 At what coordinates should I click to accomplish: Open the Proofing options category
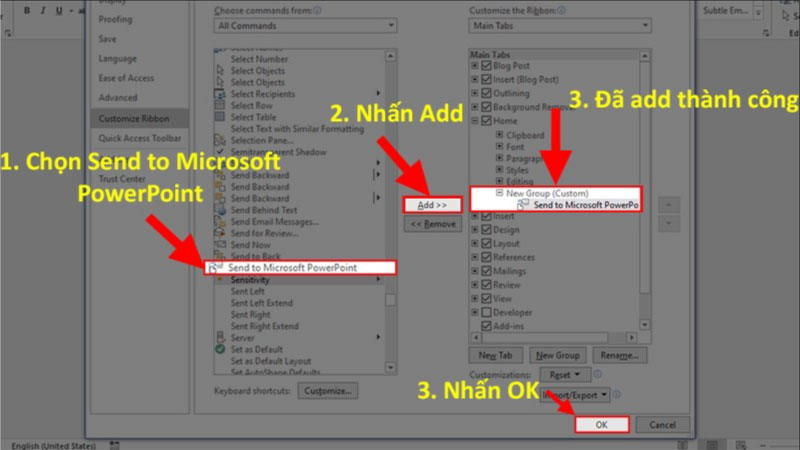[x=115, y=19]
